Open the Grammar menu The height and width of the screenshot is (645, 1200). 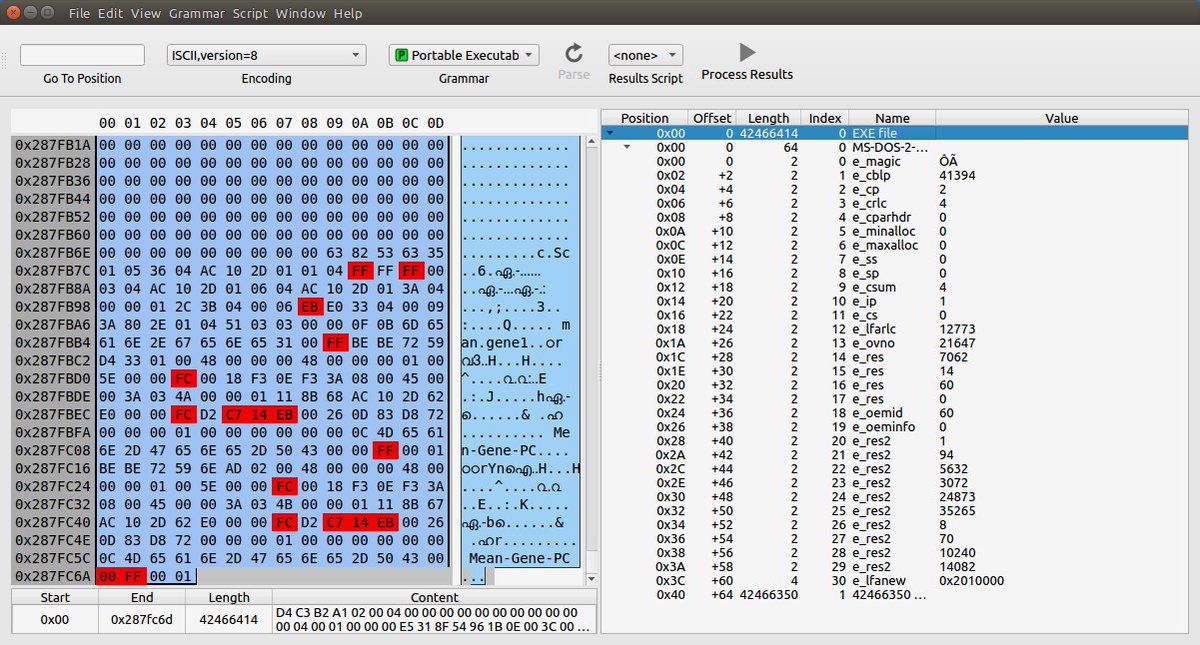[x=197, y=14]
